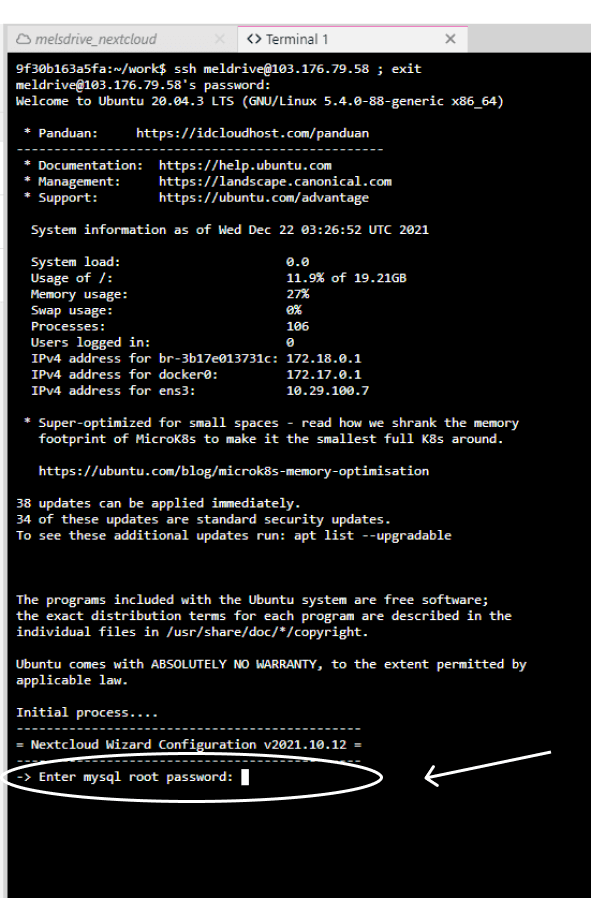591x898 pixels.
Task: Close the melsdrive_nextcloud tab
Action: point(219,39)
